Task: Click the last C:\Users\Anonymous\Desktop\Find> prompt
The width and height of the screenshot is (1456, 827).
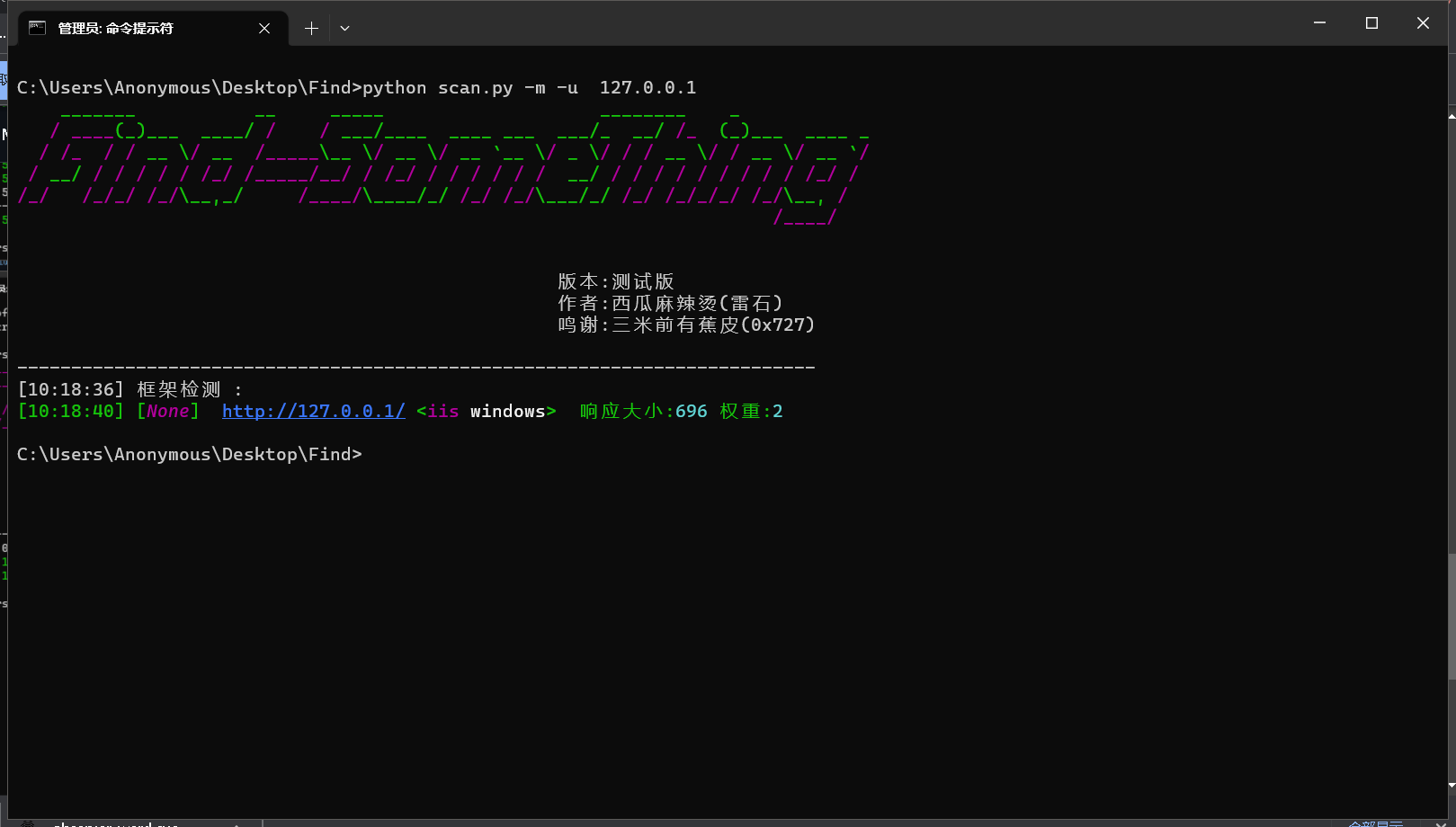Action: click(190, 454)
